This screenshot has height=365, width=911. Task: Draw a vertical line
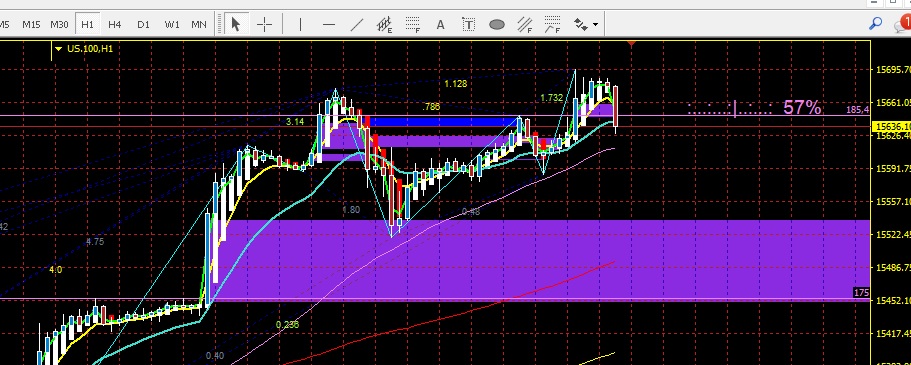pos(300,24)
